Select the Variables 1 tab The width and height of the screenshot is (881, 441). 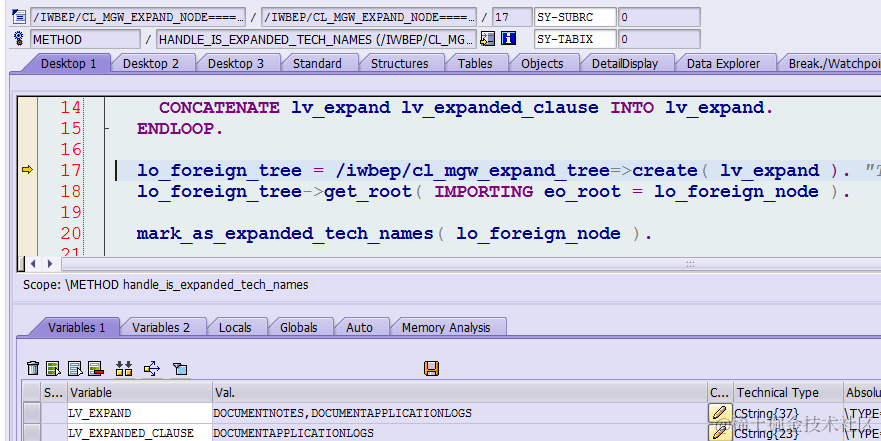pos(76,328)
